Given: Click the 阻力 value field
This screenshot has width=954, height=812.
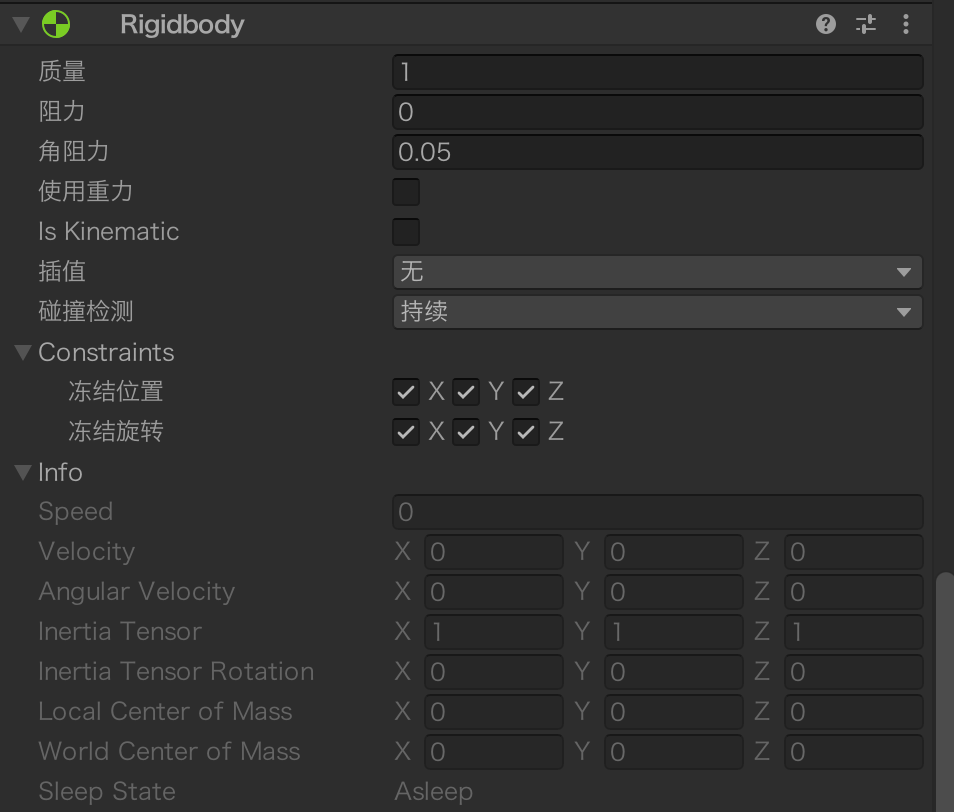Looking at the screenshot, I should point(657,111).
